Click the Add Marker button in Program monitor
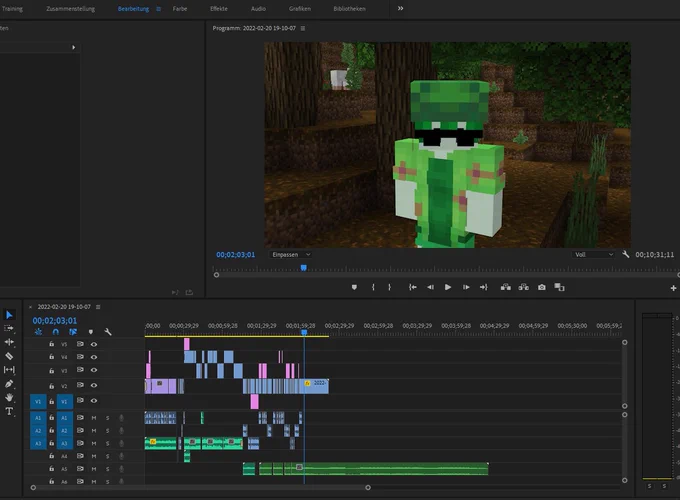The width and height of the screenshot is (680, 500). pyautogui.click(x=354, y=287)
